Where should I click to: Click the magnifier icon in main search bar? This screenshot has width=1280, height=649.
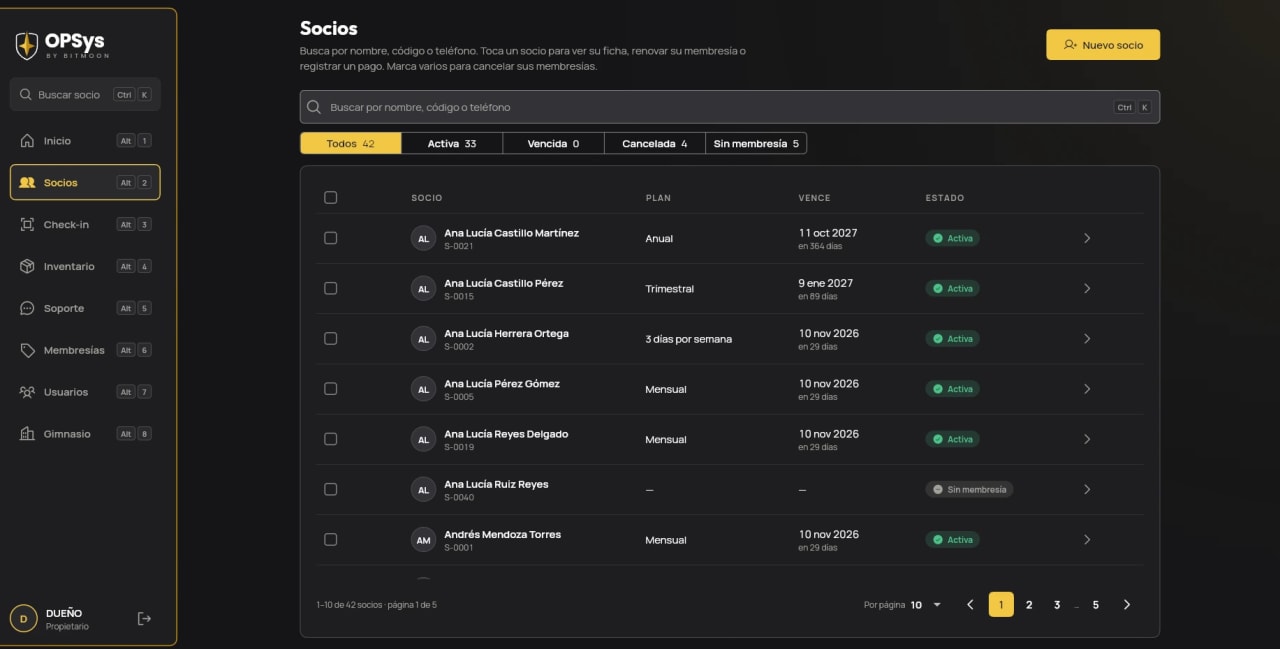(x=314, y=107)
